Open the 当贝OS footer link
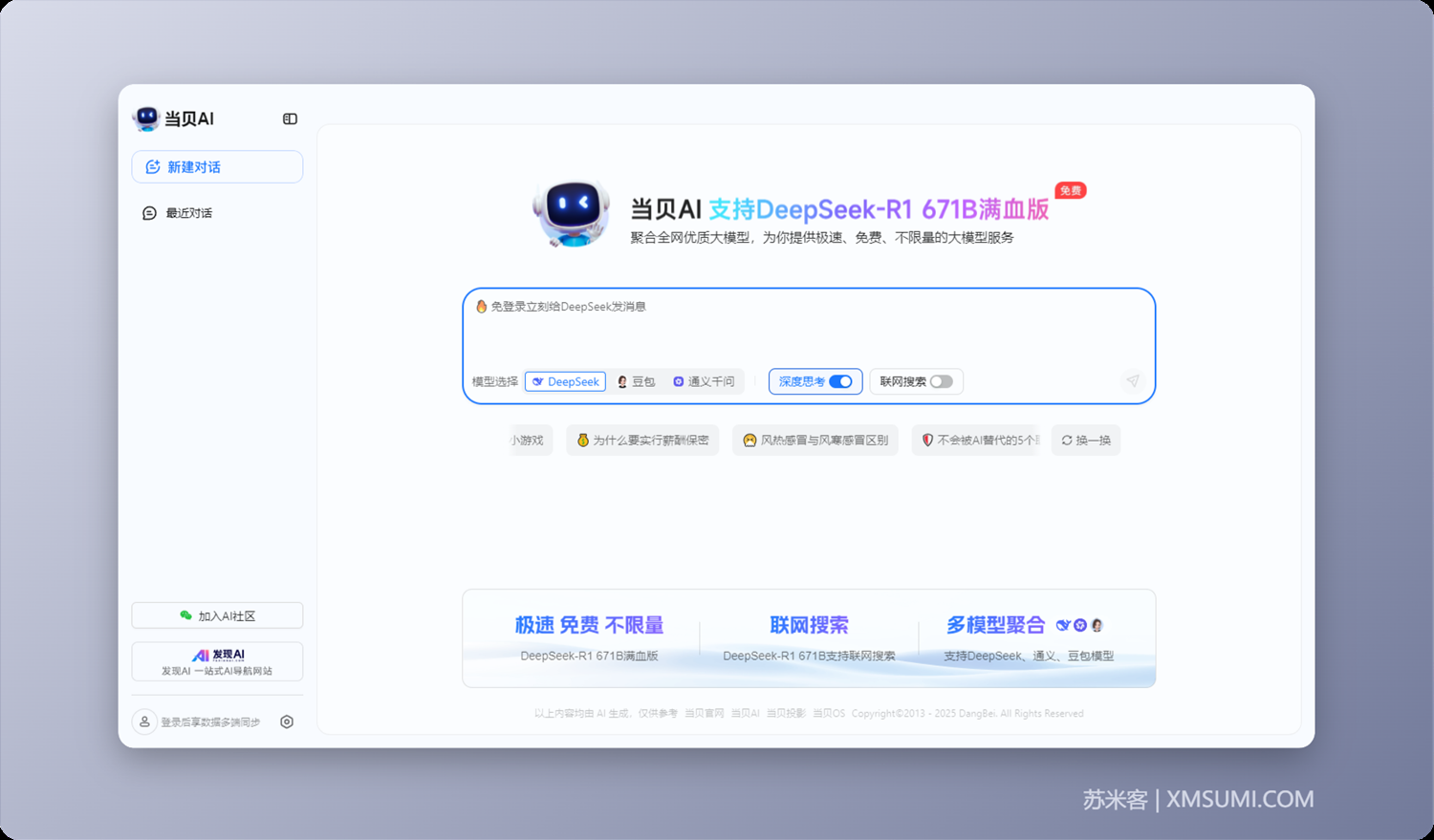The height and width of the screenshot is (840, 1434). point(829,713)
